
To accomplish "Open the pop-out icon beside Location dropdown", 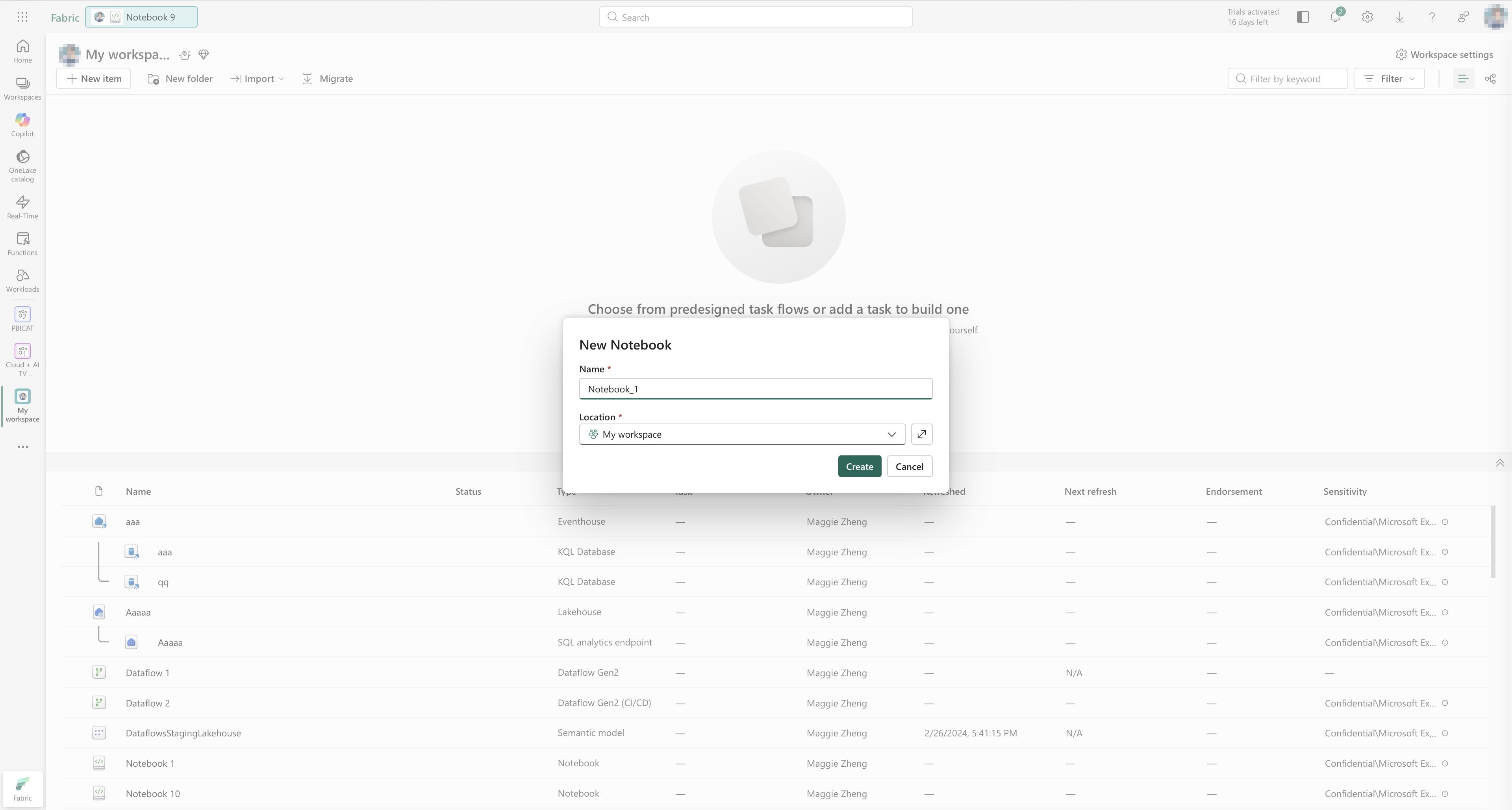I will (x=921, y=434).
